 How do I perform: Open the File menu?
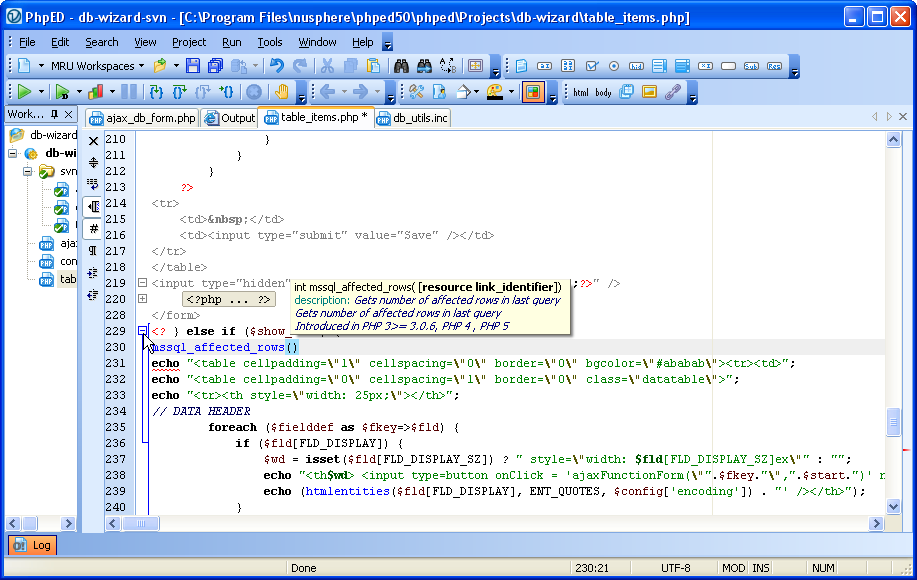[x=27, y=42]
